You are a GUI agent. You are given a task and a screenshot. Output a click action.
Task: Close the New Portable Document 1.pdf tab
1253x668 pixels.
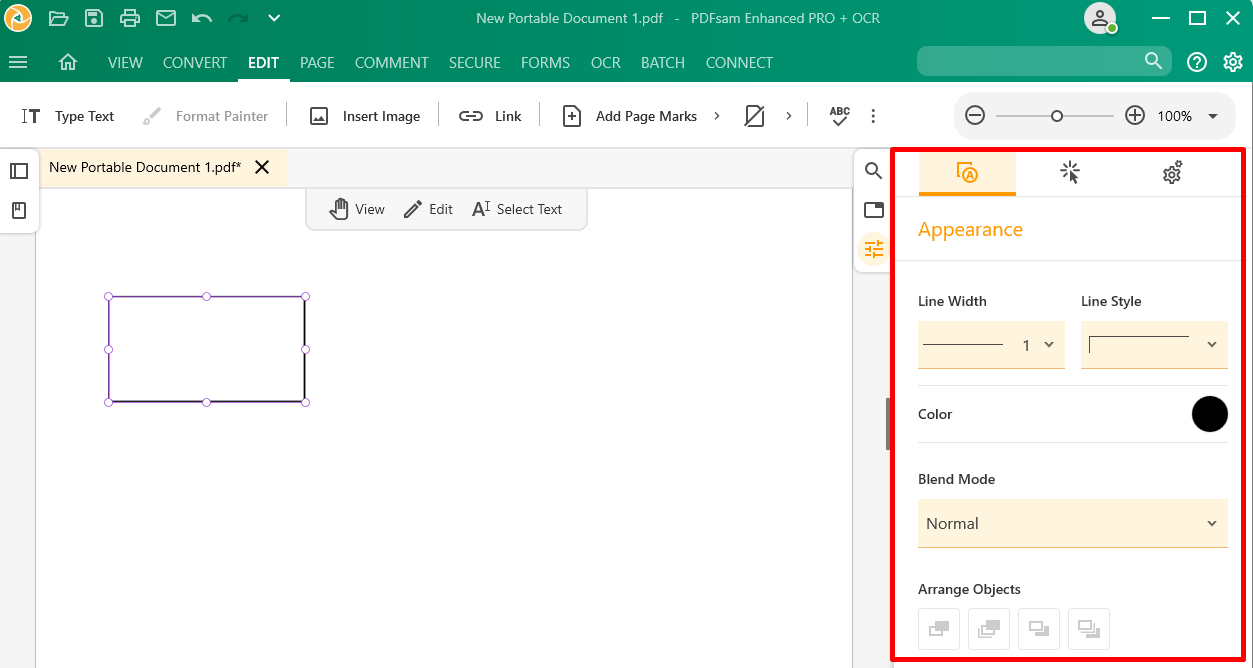coord(262,167)
